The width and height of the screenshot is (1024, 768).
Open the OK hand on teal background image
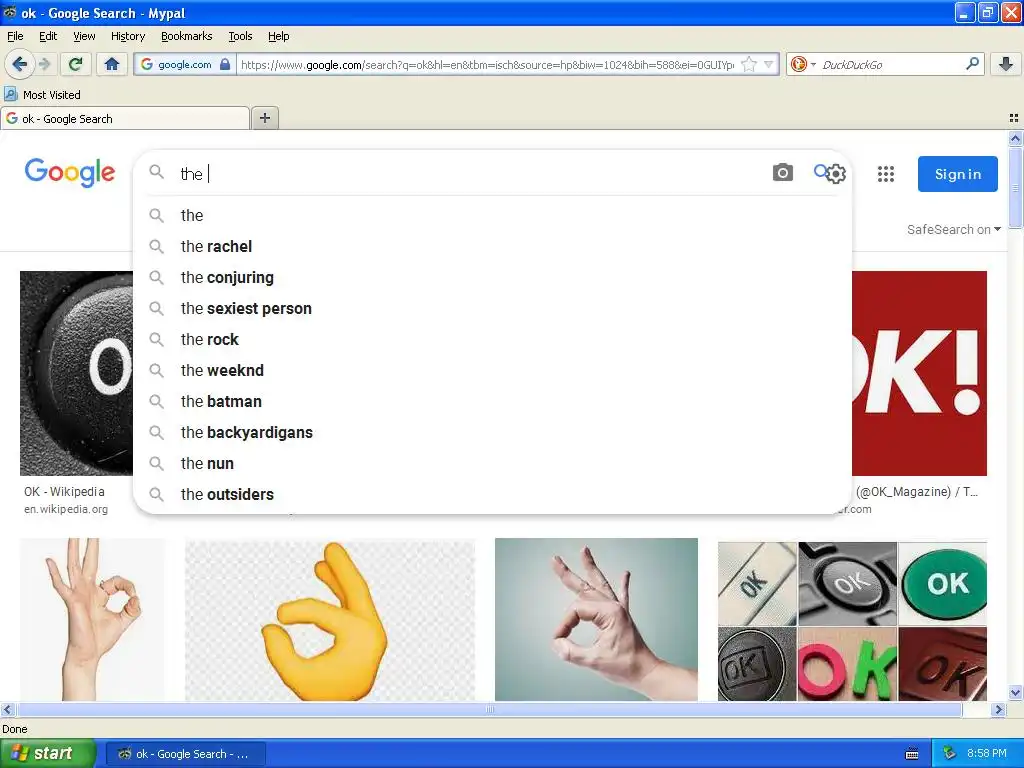point(596,619)
